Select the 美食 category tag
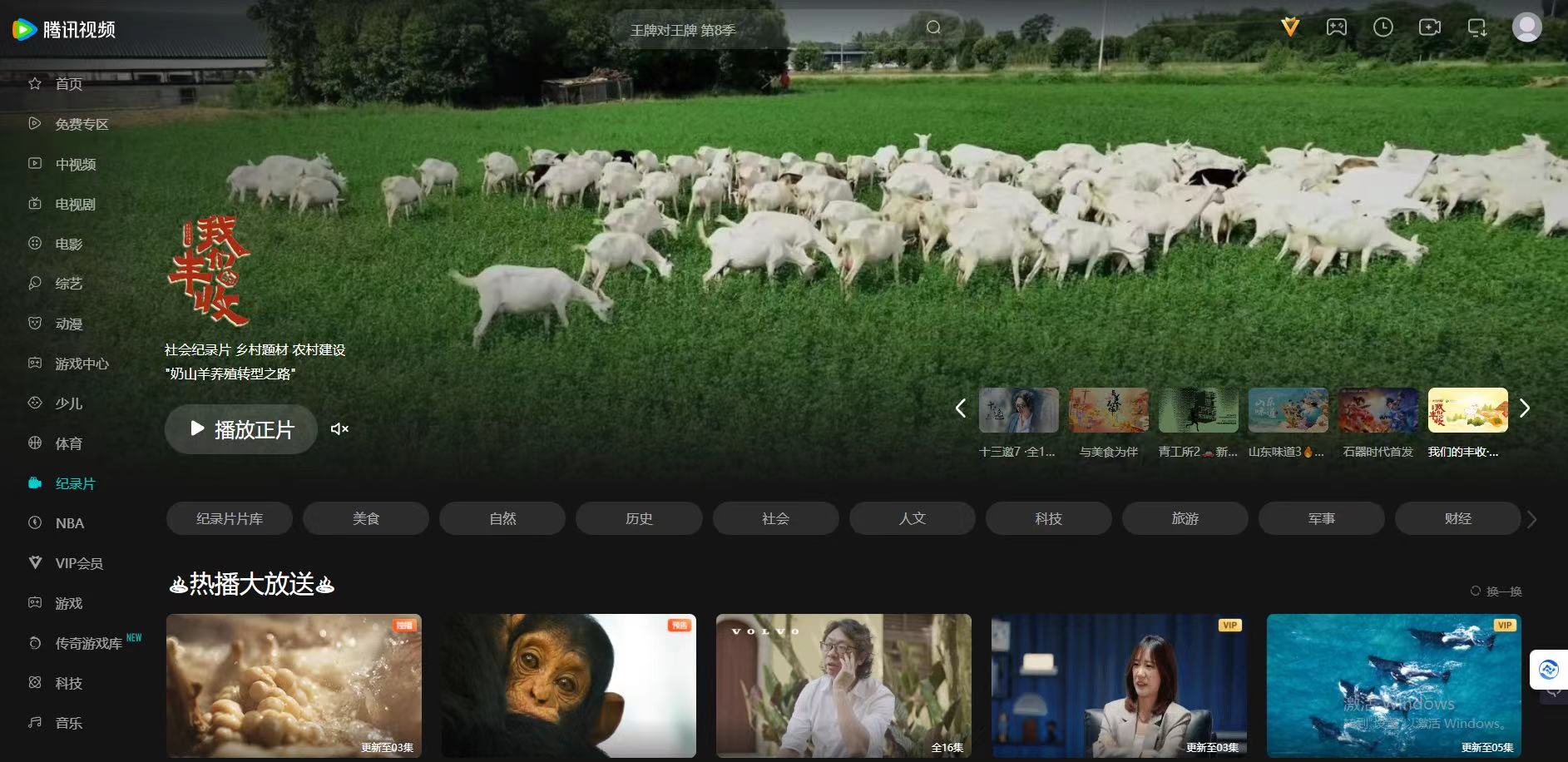The height and width of the screenshot is (762, 1568). click(x=366, y=518)
